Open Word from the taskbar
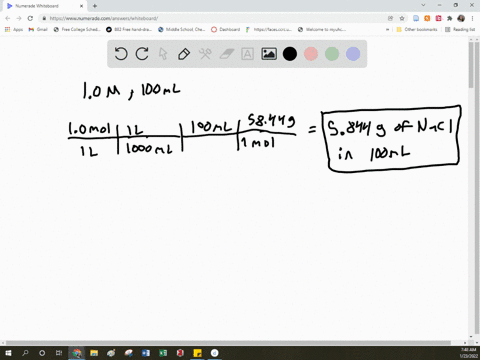Image resolution: width=480 pixels, height=360 pixels. tap(146, 353)
